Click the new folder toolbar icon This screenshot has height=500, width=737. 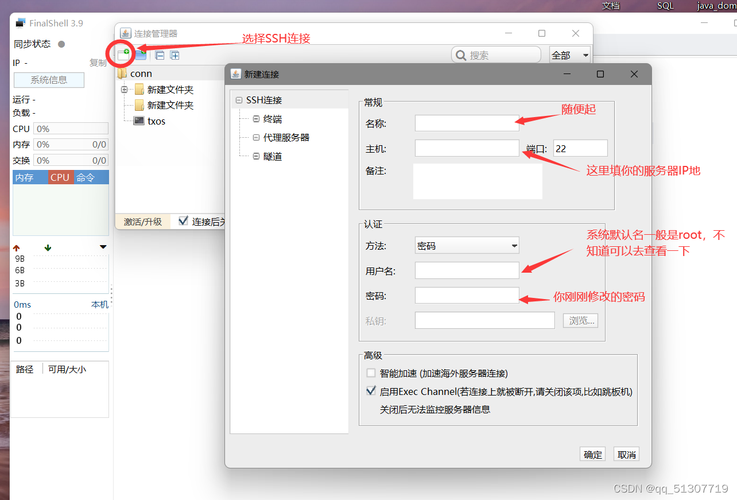tap(141, 55)
